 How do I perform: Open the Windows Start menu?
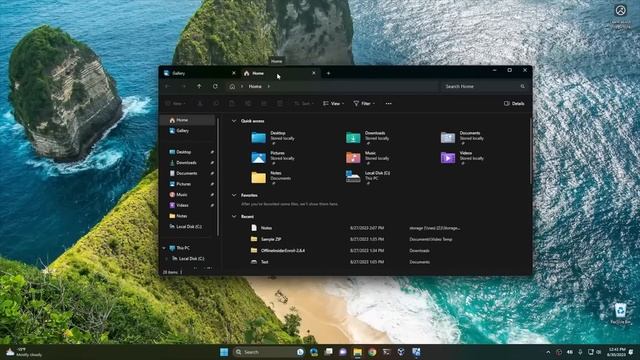pos(224,352)
